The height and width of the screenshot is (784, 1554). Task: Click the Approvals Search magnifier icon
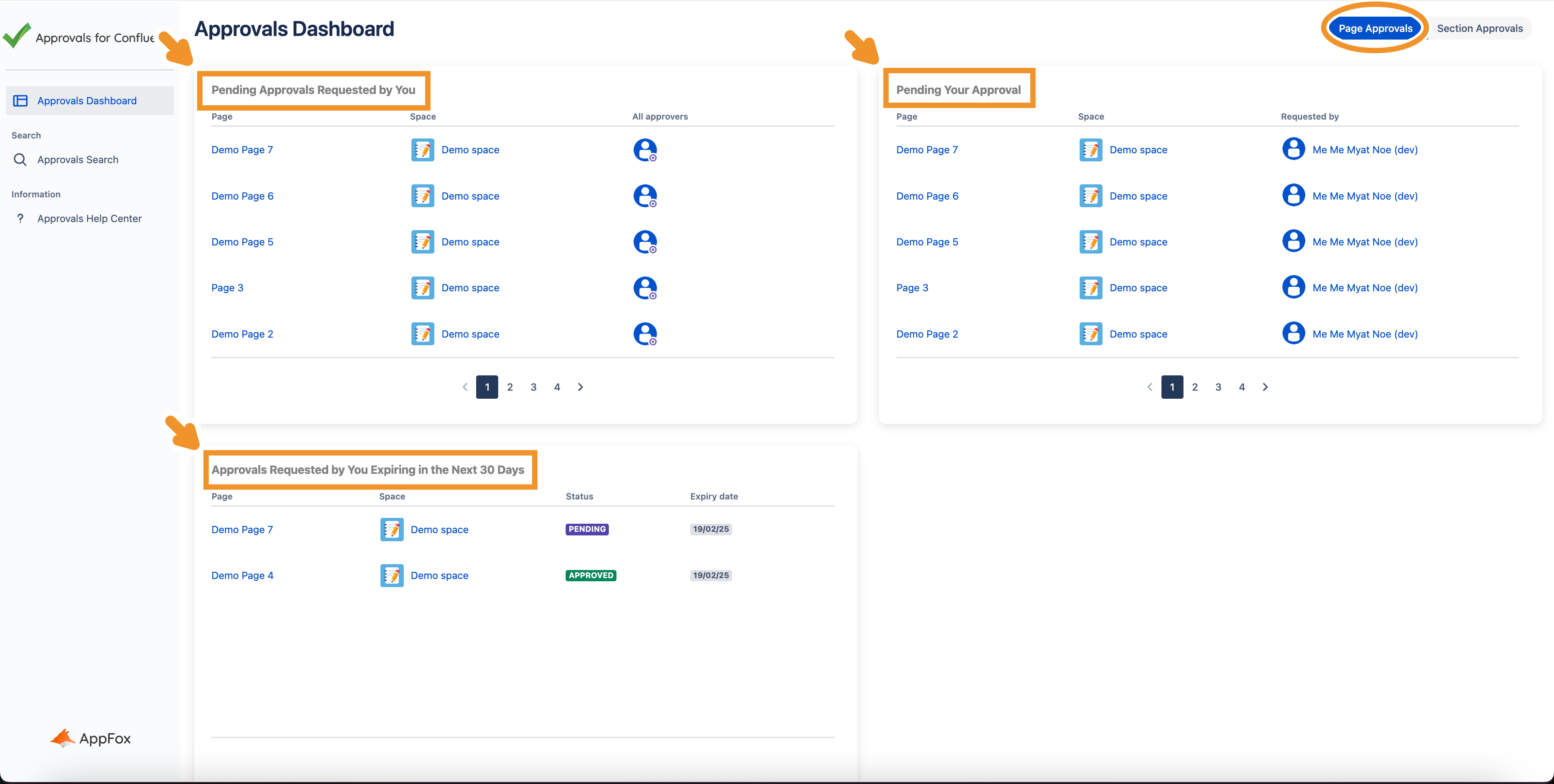(20, 160)
